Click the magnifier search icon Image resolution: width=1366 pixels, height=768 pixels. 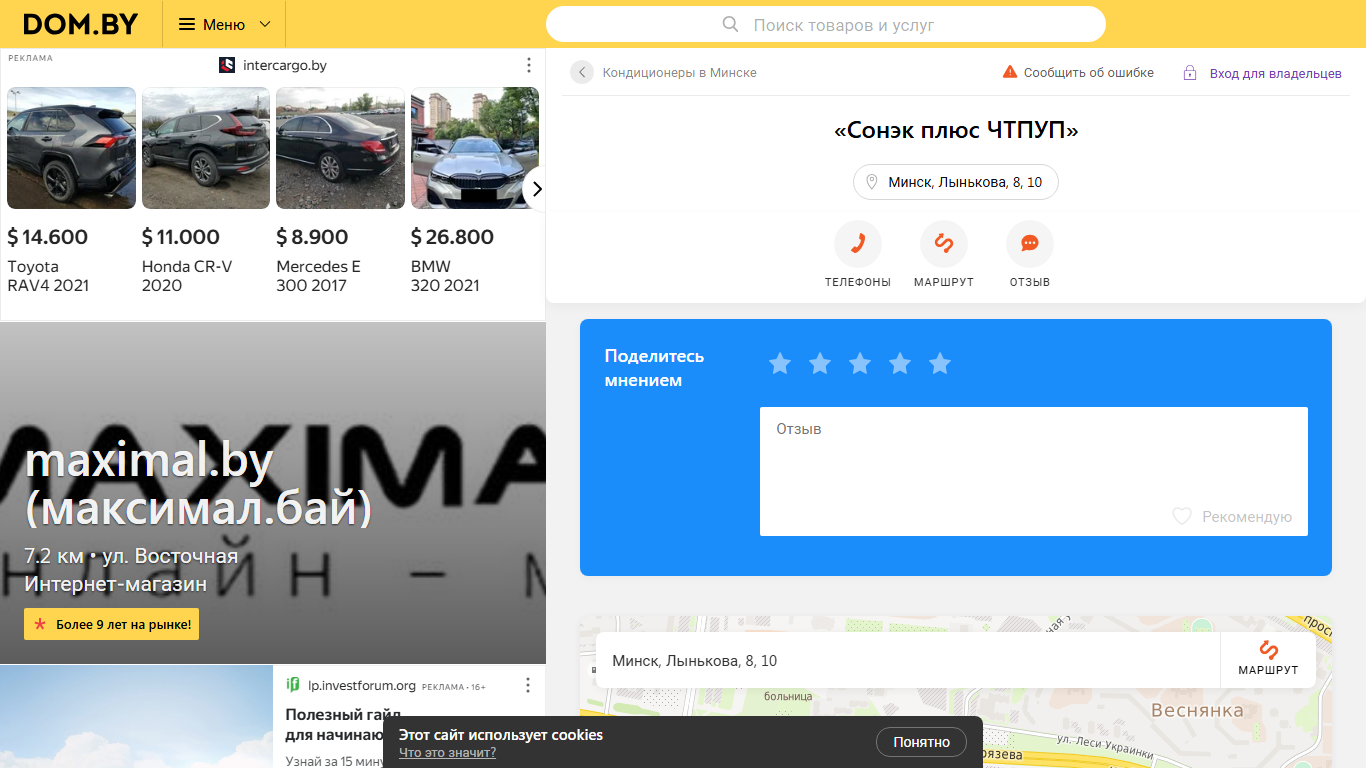pos(731,25)
